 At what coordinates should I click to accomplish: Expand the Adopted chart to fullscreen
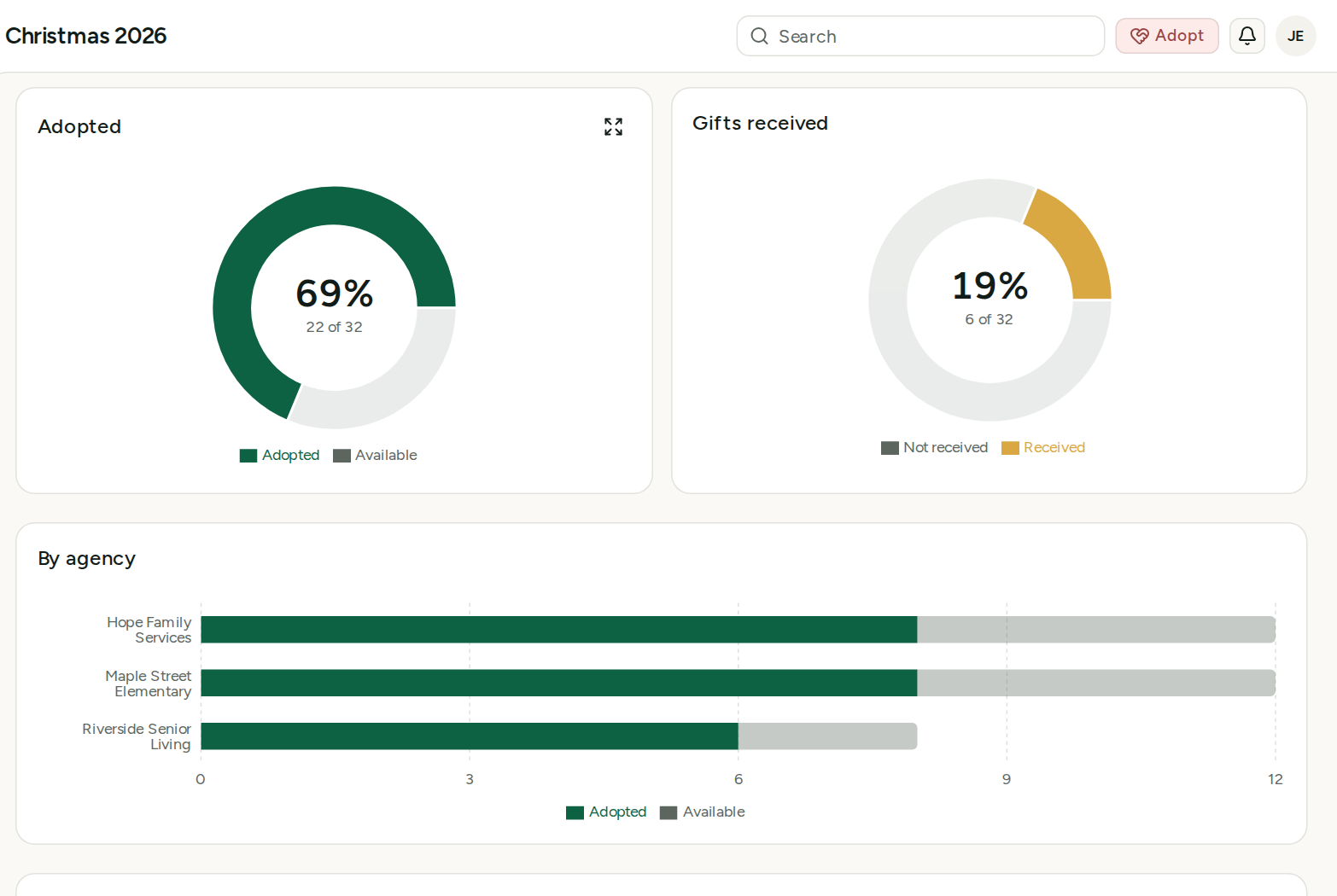coord(613,127)
